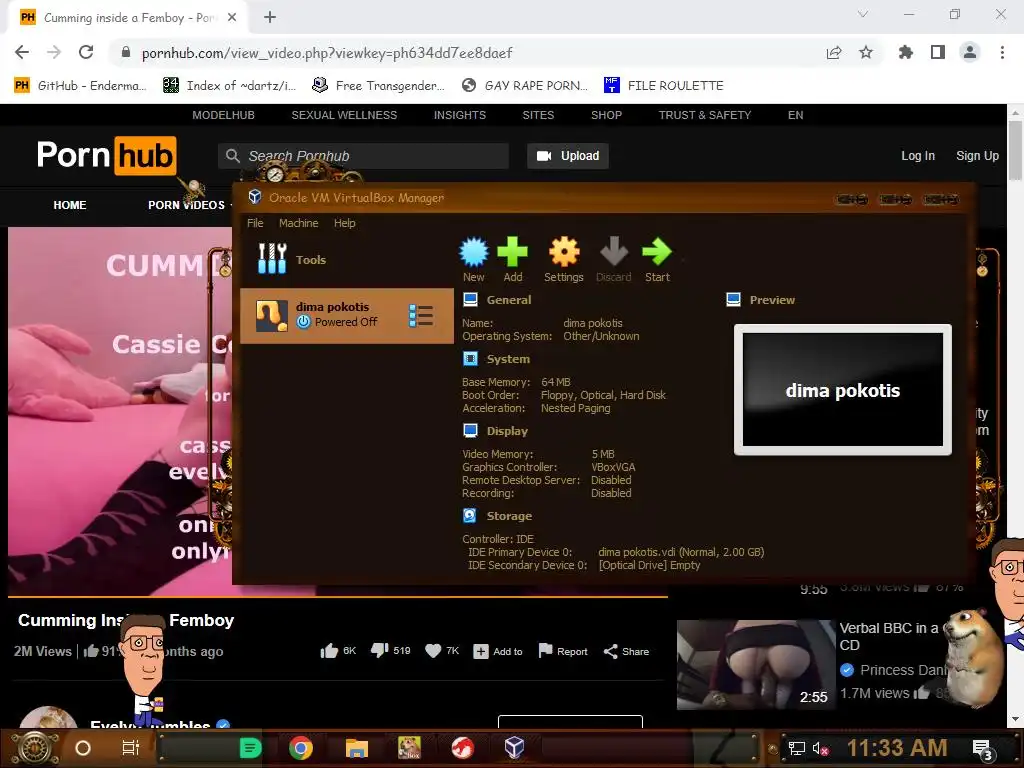Click the Chrome profile avatar icon
The image size is (1024, 768).
point(970,52)
